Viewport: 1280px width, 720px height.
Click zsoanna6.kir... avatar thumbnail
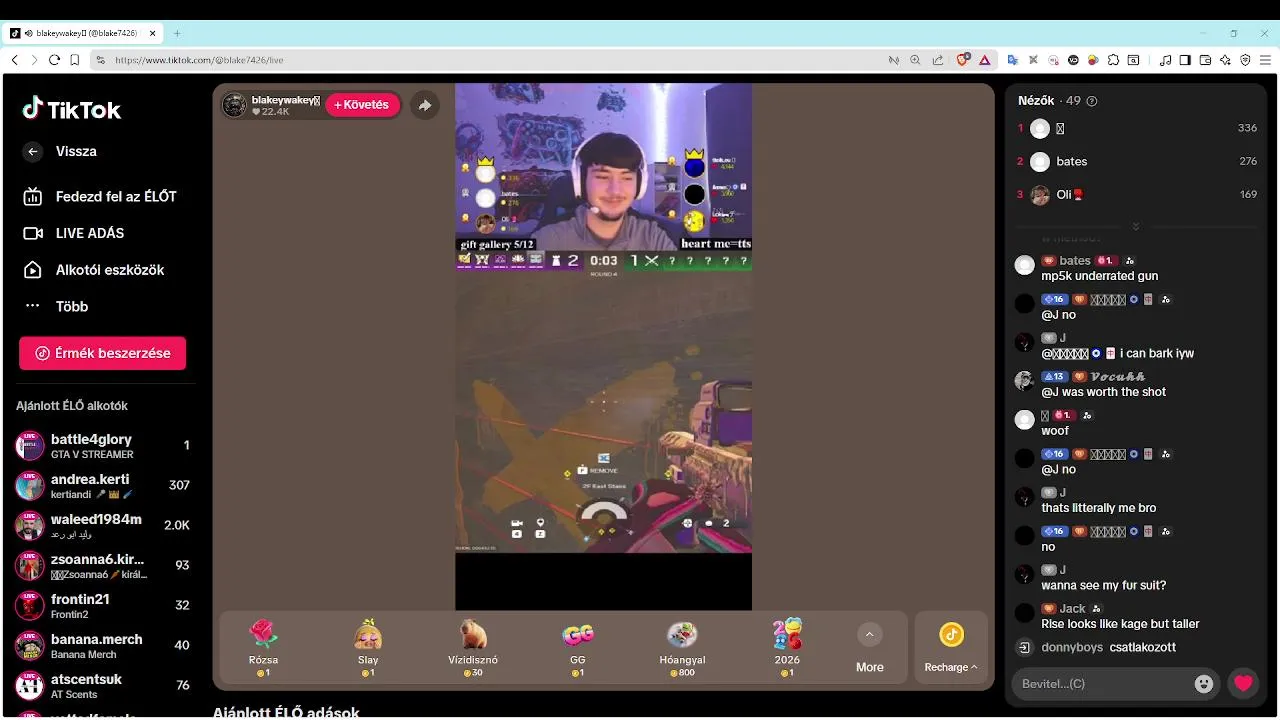click(x=30, y=566)
